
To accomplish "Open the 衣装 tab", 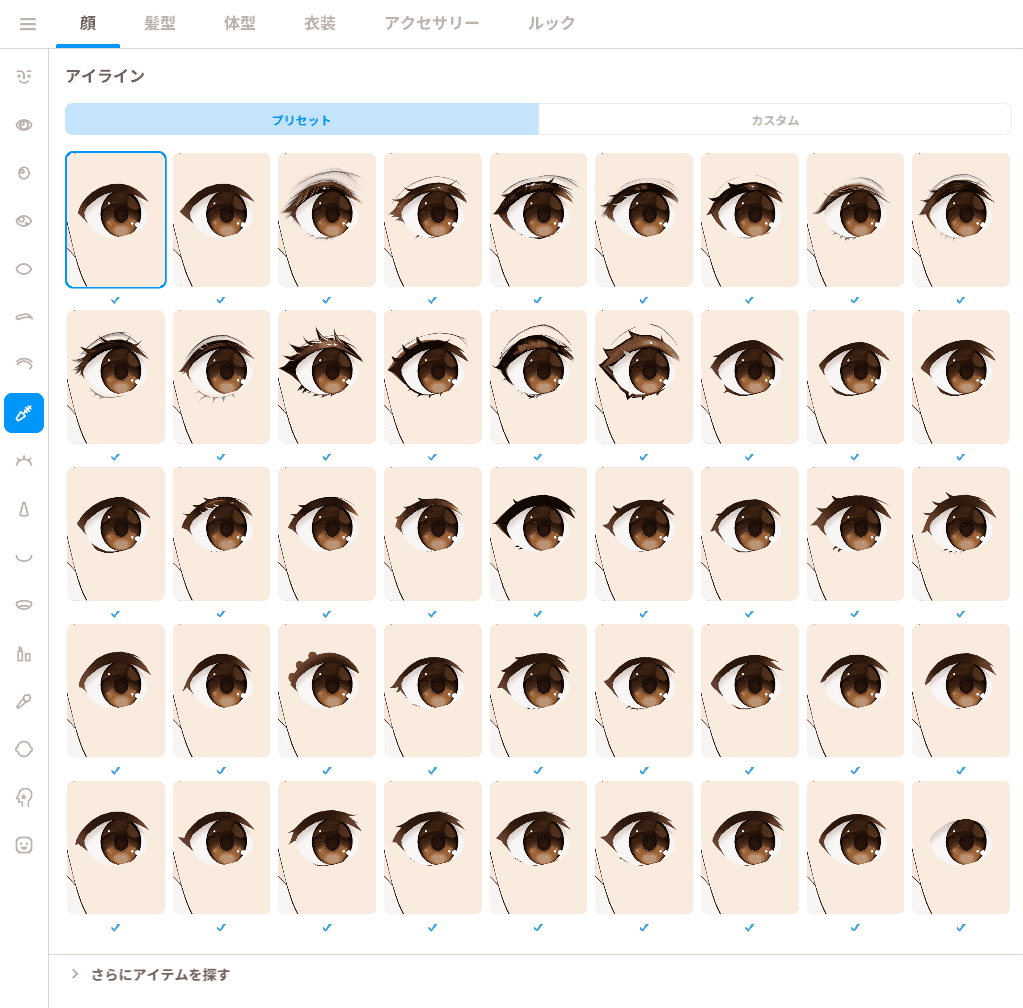I will [320, 23].
